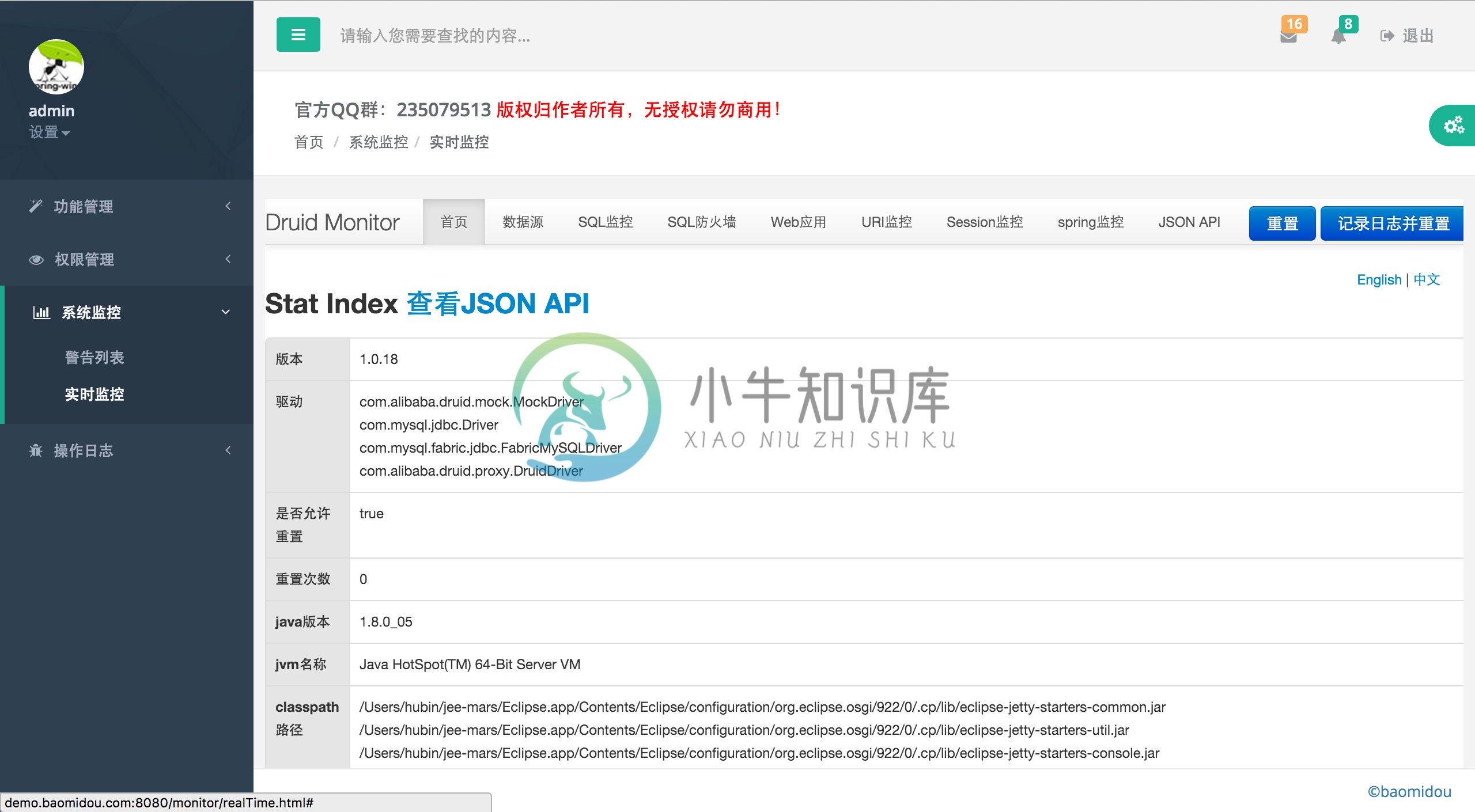Expand the 功能管理 menu chevron

coord(228,206)
